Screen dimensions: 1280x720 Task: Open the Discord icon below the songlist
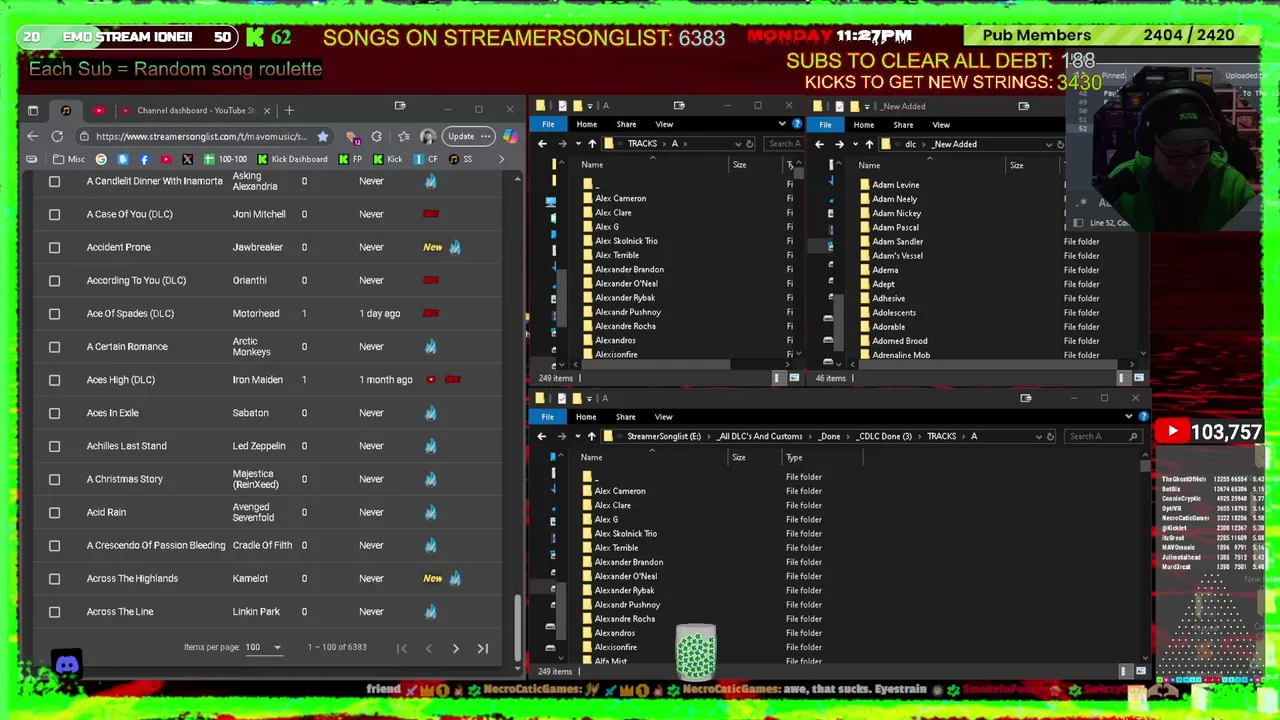click(x=67, y=664)
